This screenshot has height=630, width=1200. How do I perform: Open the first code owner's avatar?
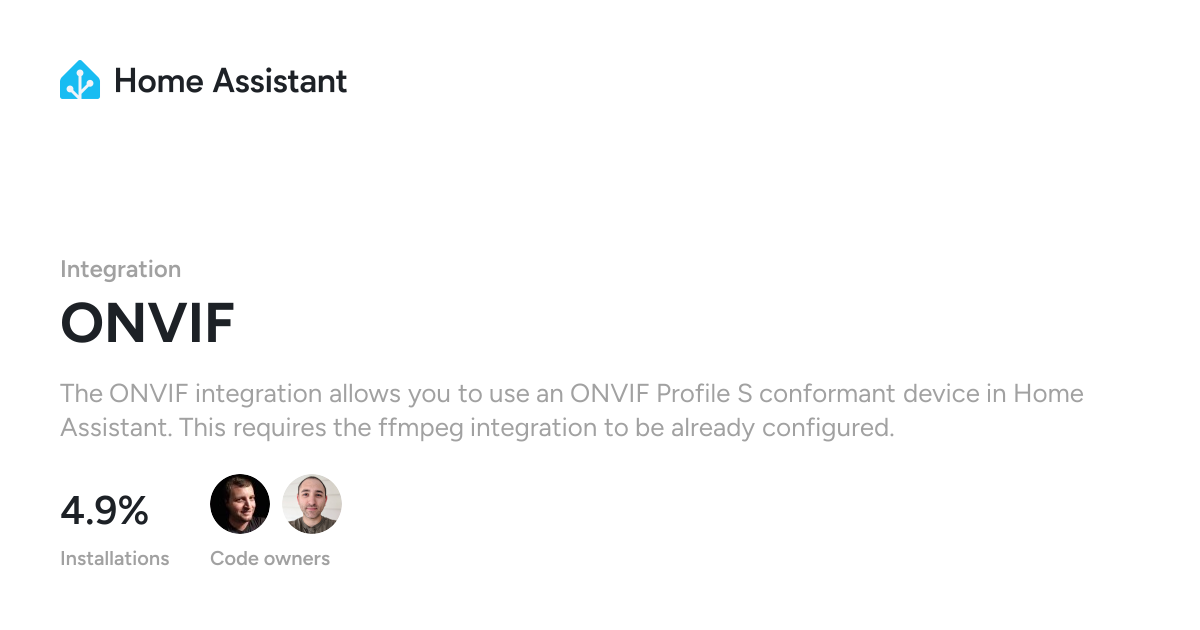coord(240,504)
